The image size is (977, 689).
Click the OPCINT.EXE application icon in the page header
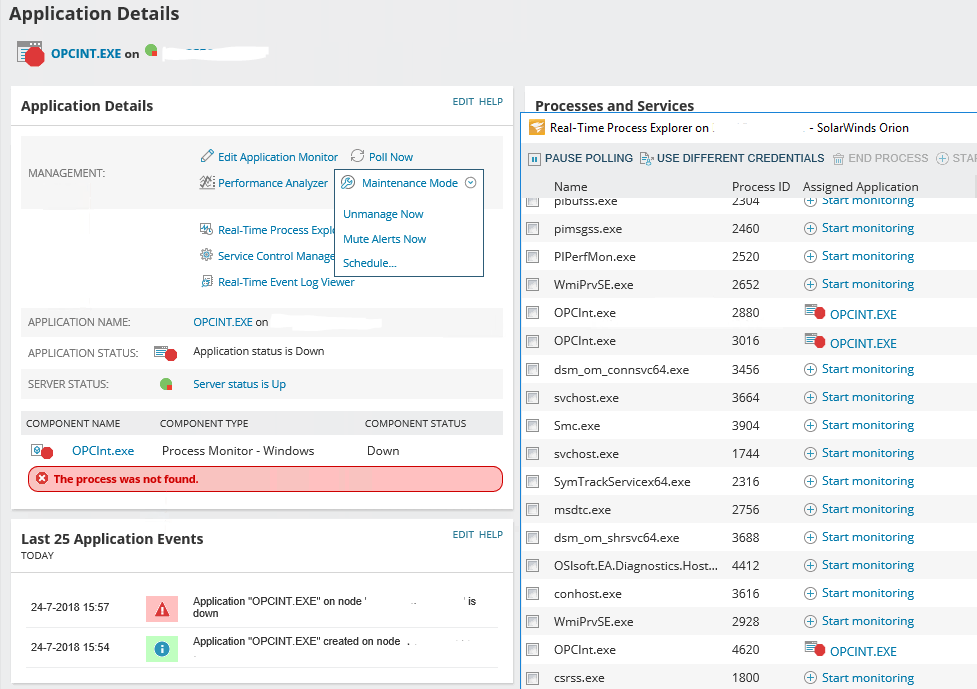[x=31, y=54]
